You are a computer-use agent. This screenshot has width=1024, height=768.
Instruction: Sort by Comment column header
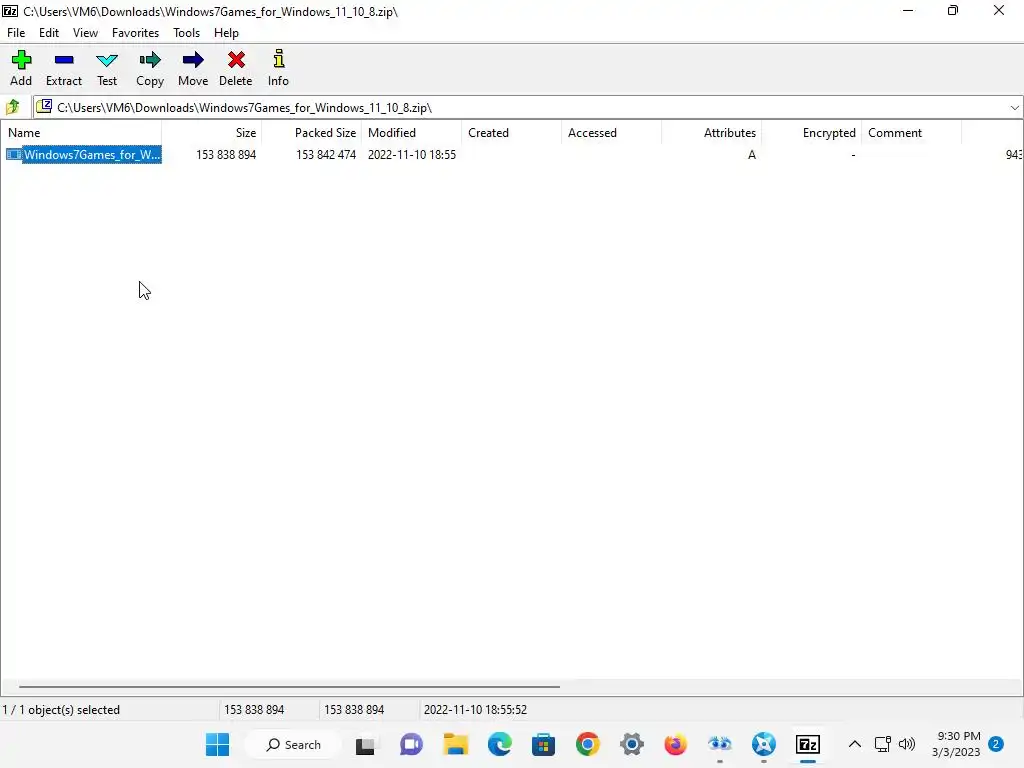pos(911,133)
